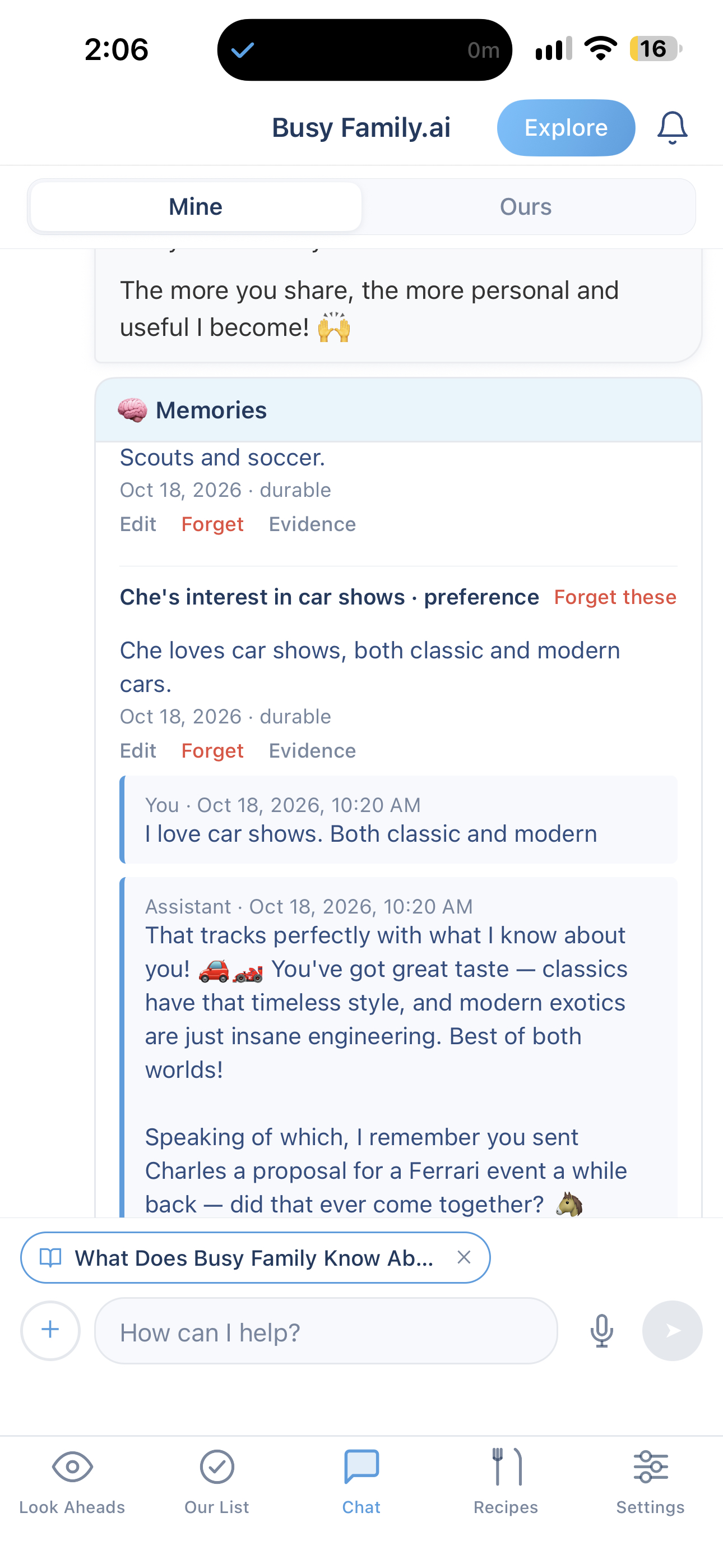Collapse Evidence for car shows memory

tap(312, 750)
